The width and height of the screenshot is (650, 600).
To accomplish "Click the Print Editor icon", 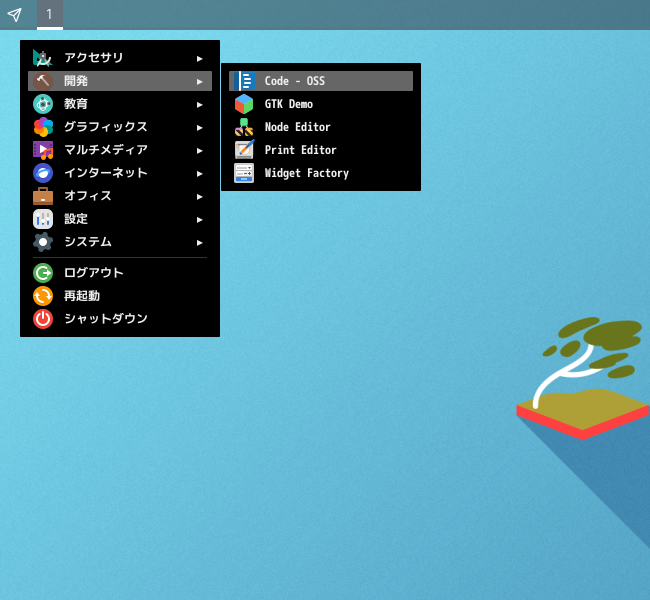I will point(244,150).
